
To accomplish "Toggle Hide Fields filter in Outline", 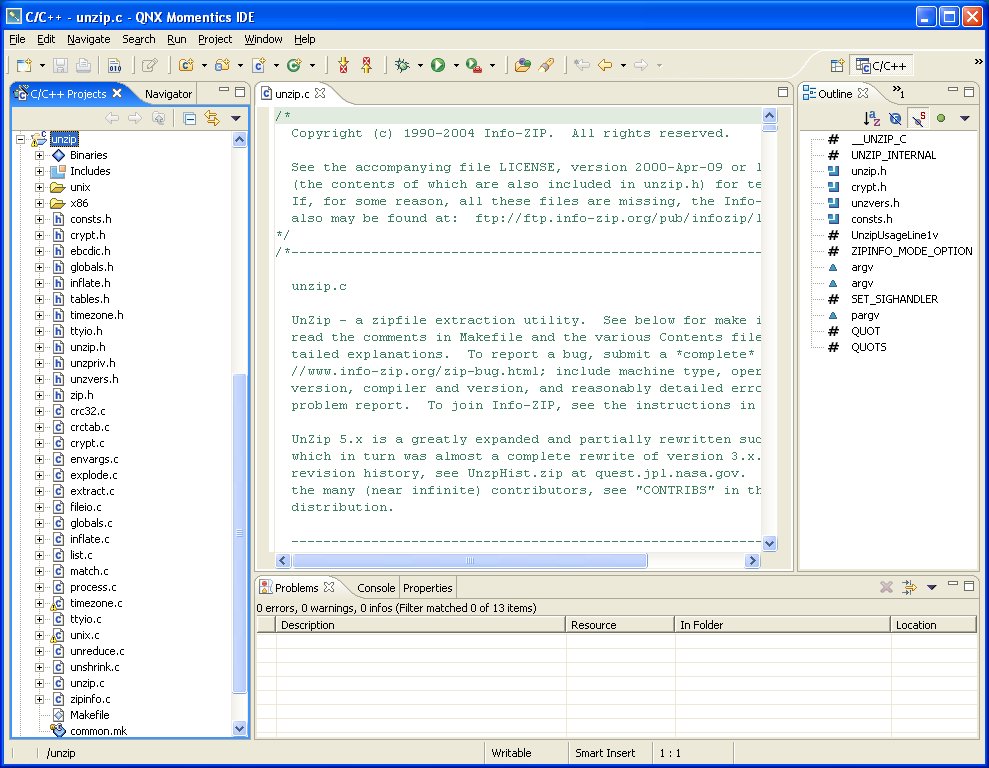I will pyautogui.click(x=895, y=119).
